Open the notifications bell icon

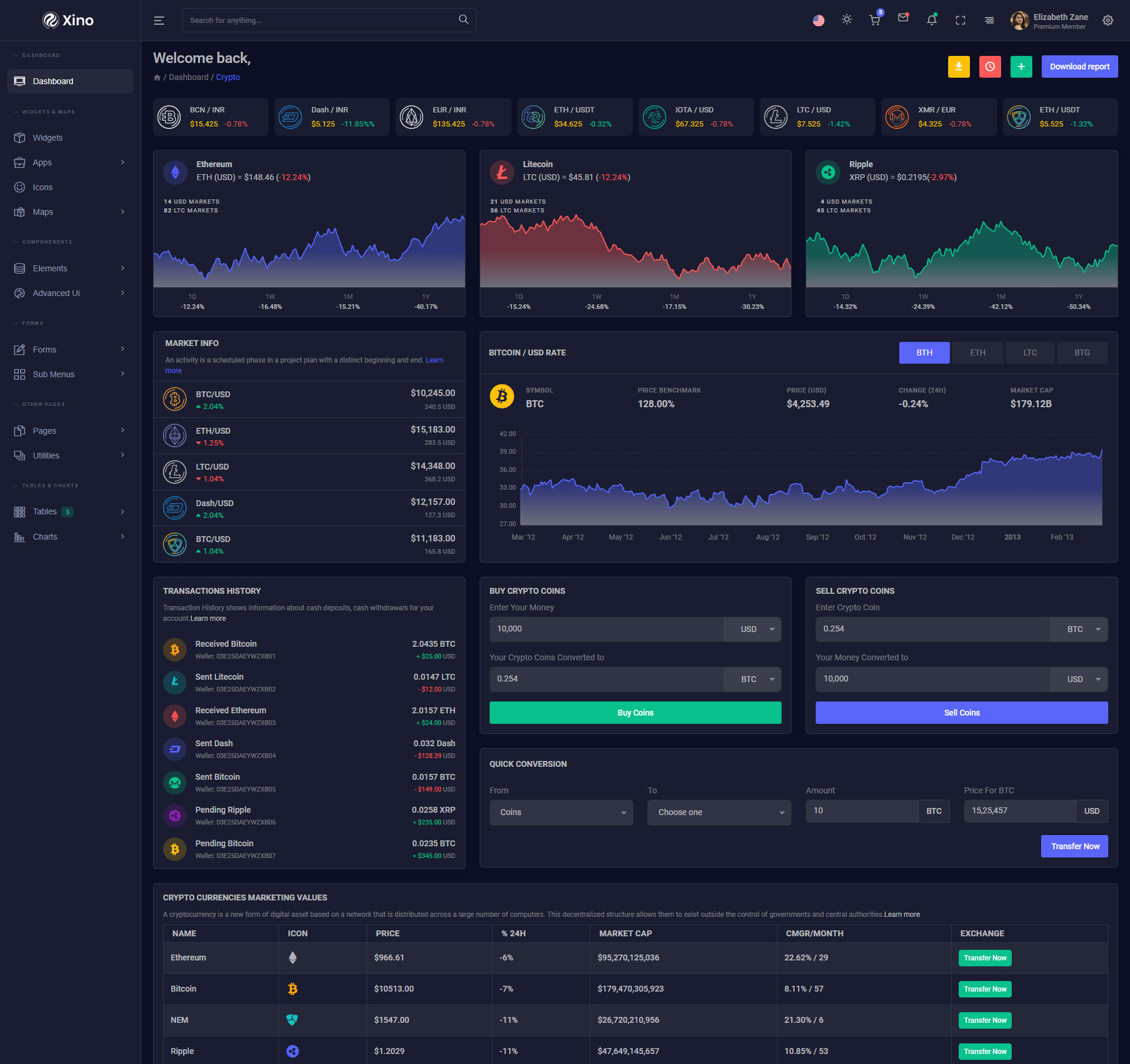click(932, 20)
